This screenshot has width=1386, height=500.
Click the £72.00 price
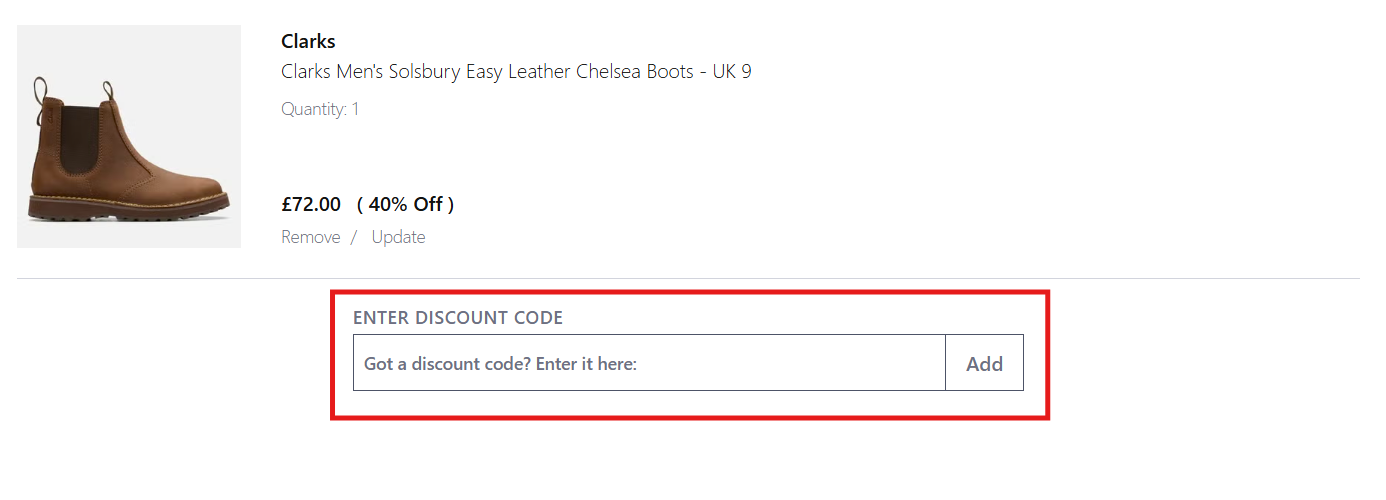click(x=311, y=204)
